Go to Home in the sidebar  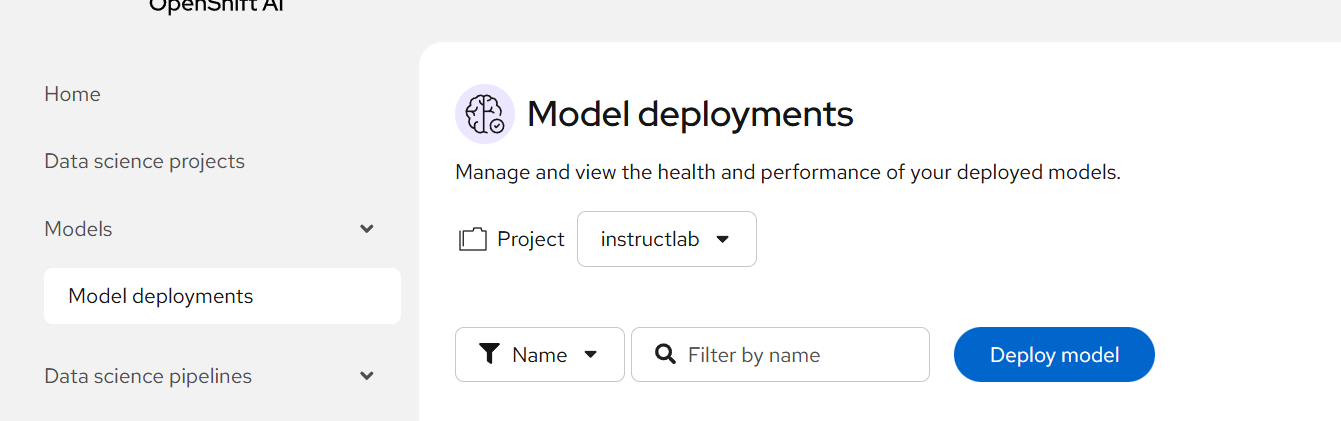pyautogui.click(x=73, y=94)
